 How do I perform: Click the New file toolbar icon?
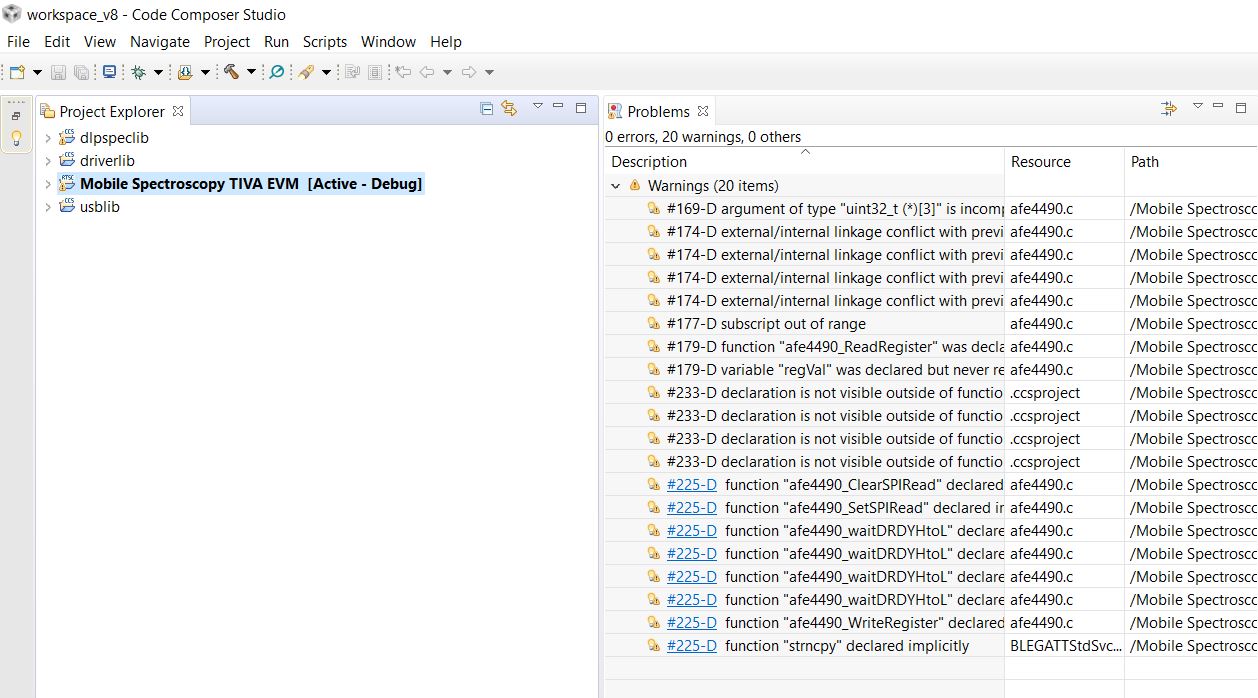click(17, 72)
